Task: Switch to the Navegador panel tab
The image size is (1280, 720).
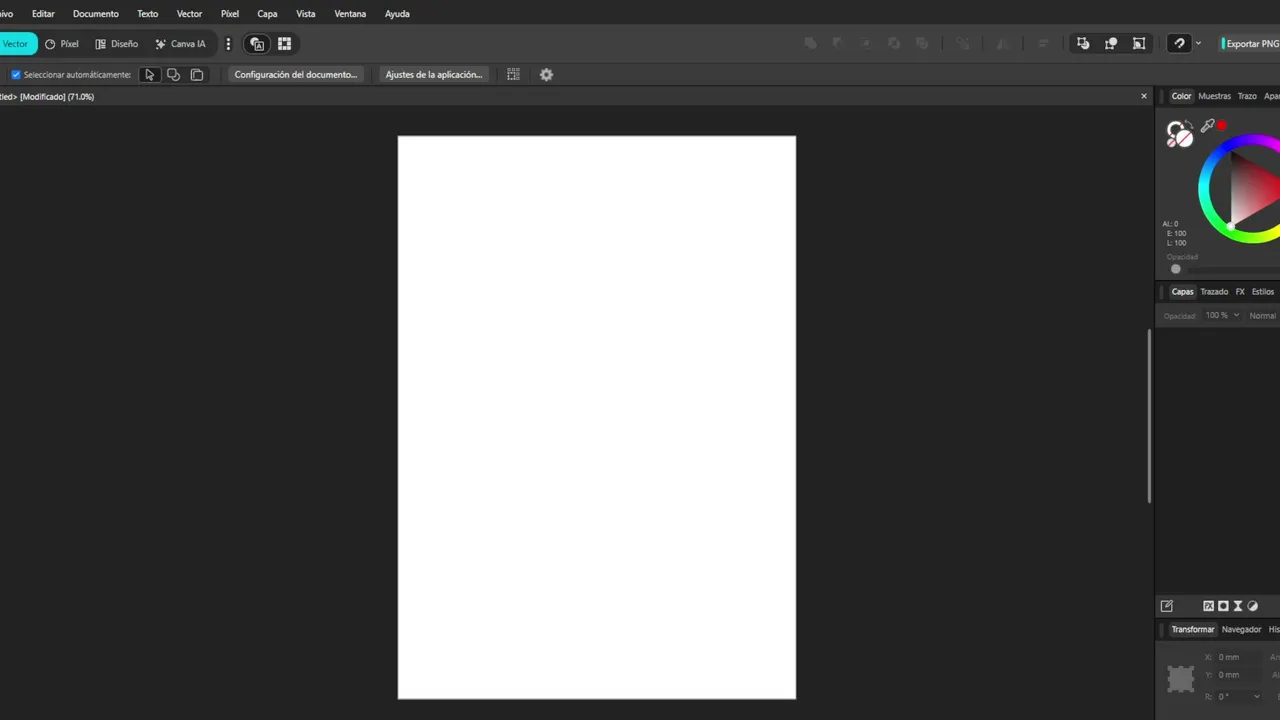Action: click(x=1241, y=630)
